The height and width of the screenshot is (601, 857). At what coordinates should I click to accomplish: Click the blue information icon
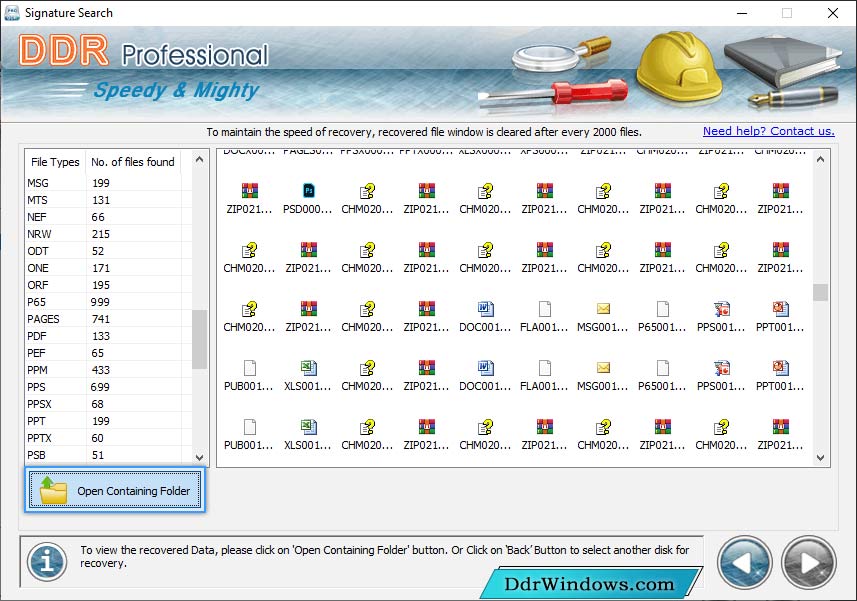48,562
